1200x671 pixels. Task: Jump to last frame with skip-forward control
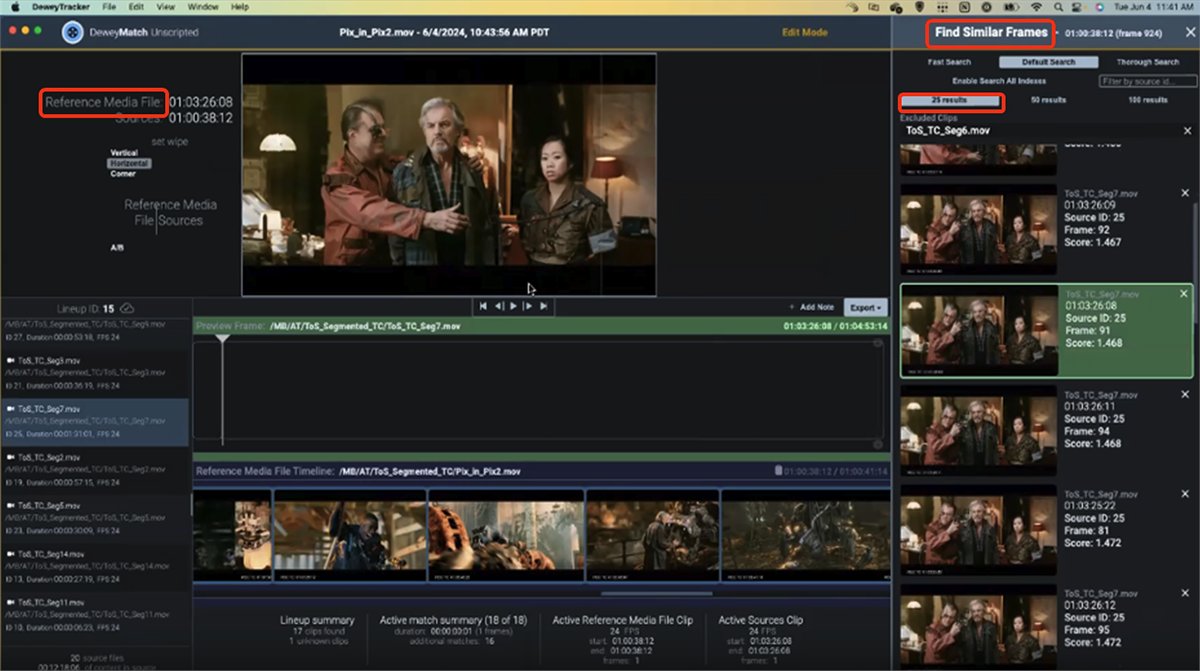coord(544,306)
